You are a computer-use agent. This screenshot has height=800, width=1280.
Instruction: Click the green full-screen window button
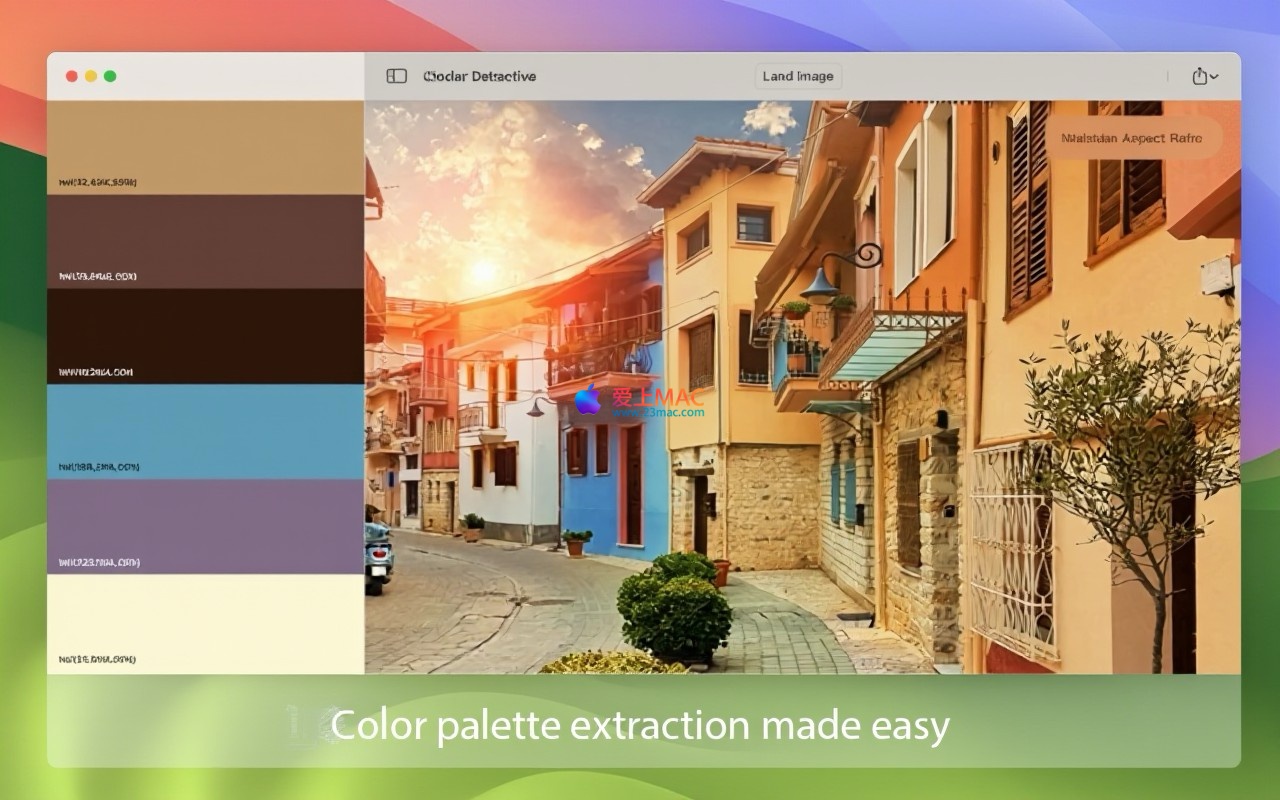[x=110, y=76]
